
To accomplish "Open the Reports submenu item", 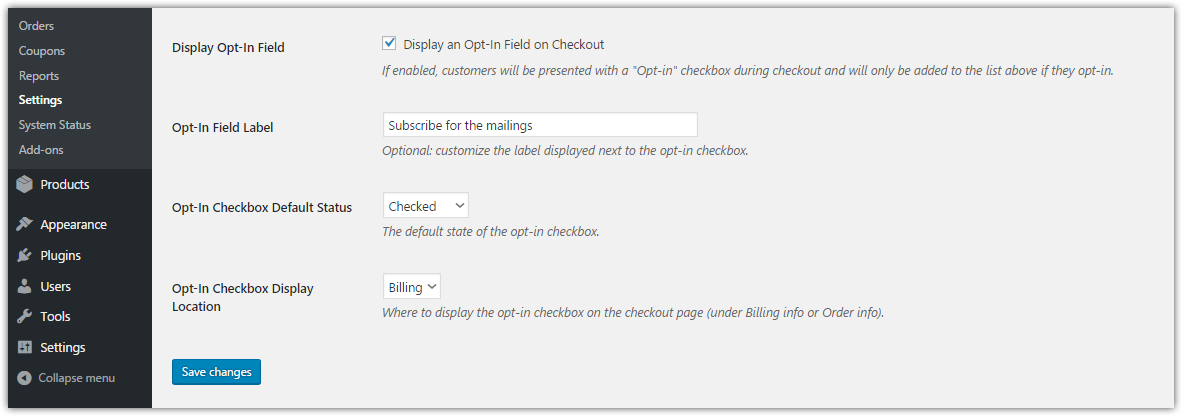I will pyautogui.click(x=39, y=76).
